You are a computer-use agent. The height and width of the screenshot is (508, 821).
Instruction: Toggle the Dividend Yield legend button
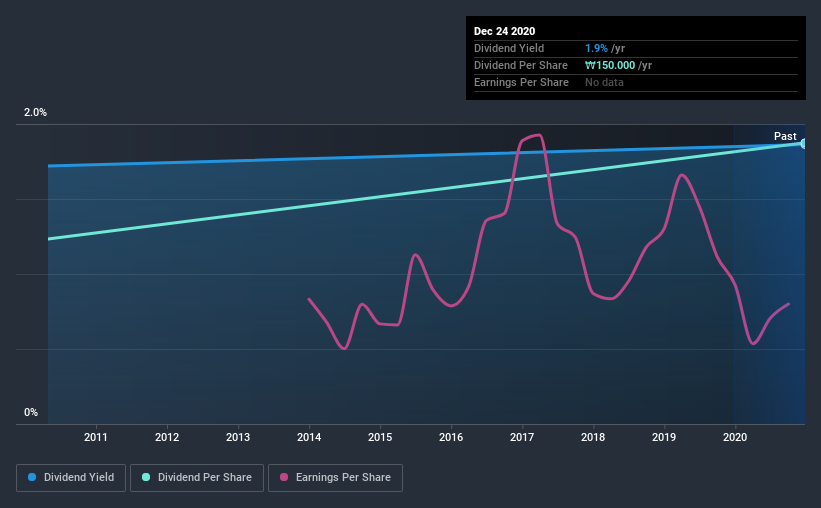pyautogui.click(x=71, y=478)
